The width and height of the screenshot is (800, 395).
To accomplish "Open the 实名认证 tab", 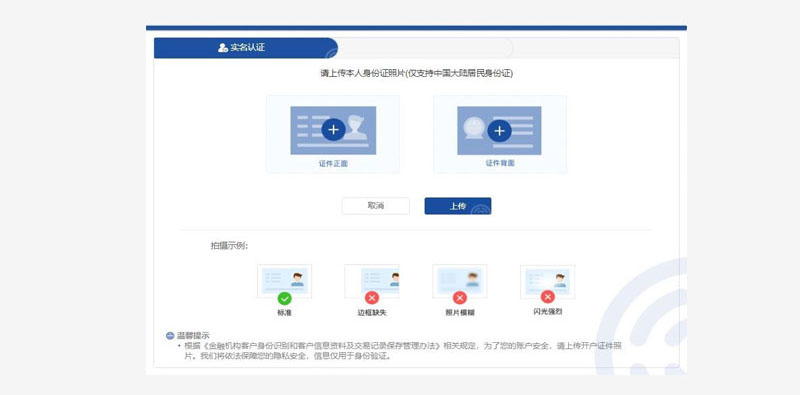I will coord(245,48).
